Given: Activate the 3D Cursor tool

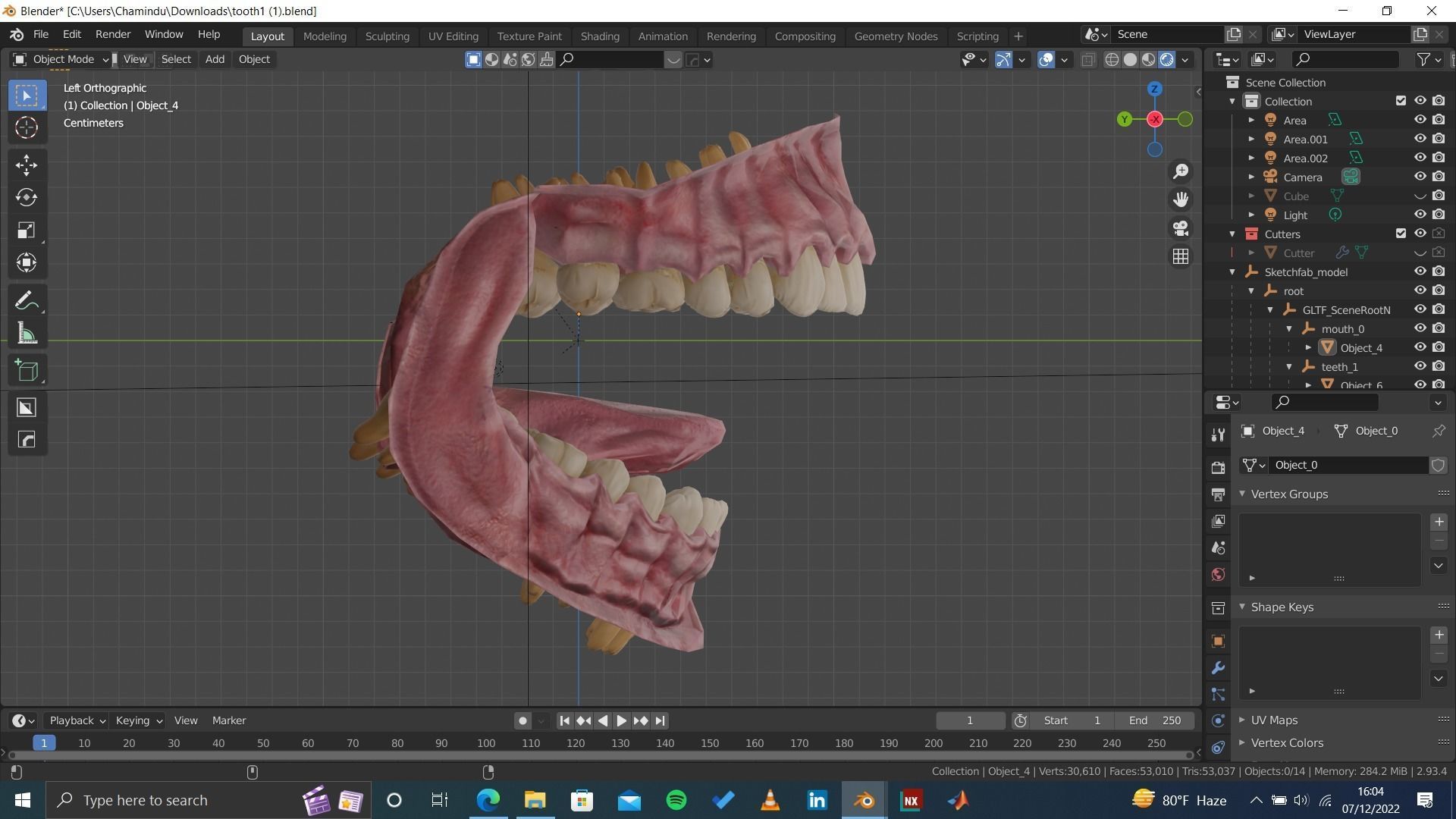Looking at the screenshot, I should pyautogui.click(x=27, y=127).
